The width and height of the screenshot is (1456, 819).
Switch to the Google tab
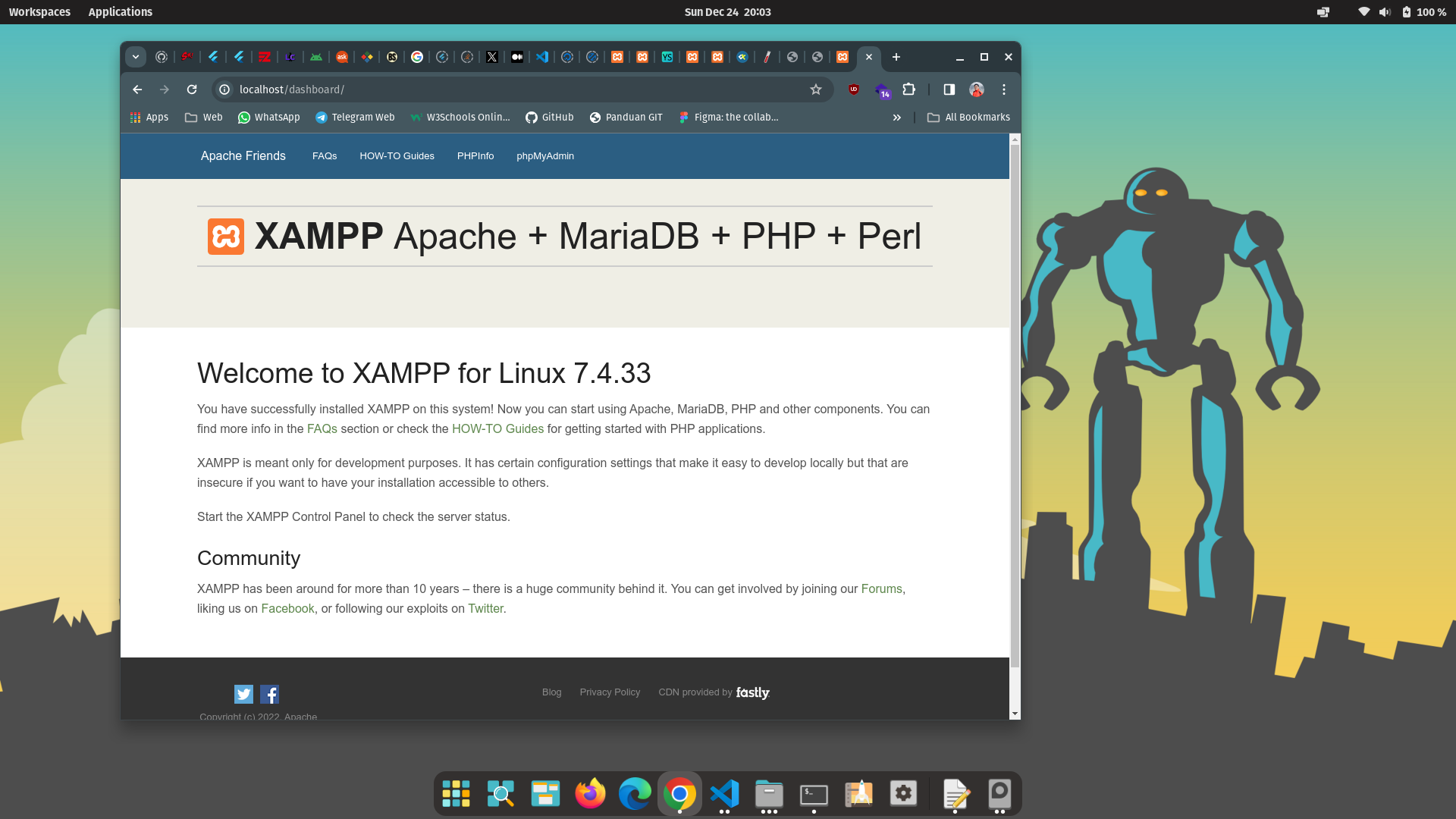[x=417, y=57]
